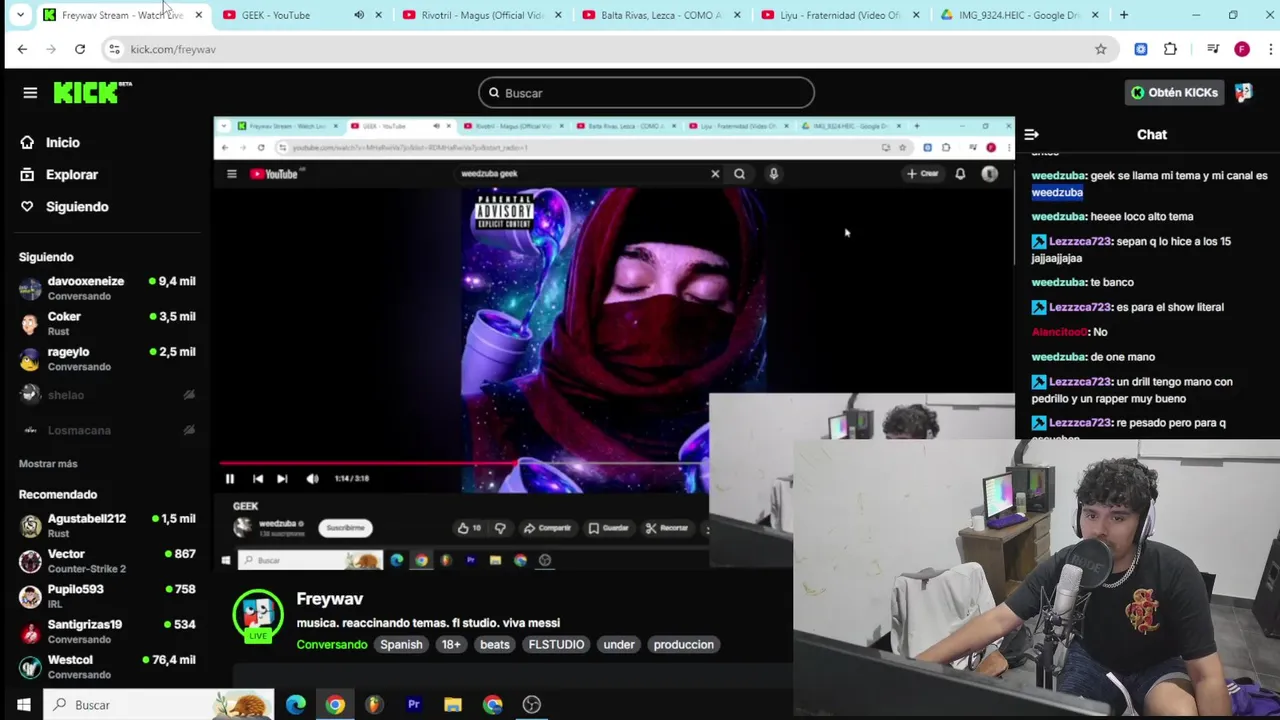Viewport: 1280px width, 720px height.
Task: Clear YouTube search with X icon
Action: tap(715, 174)
